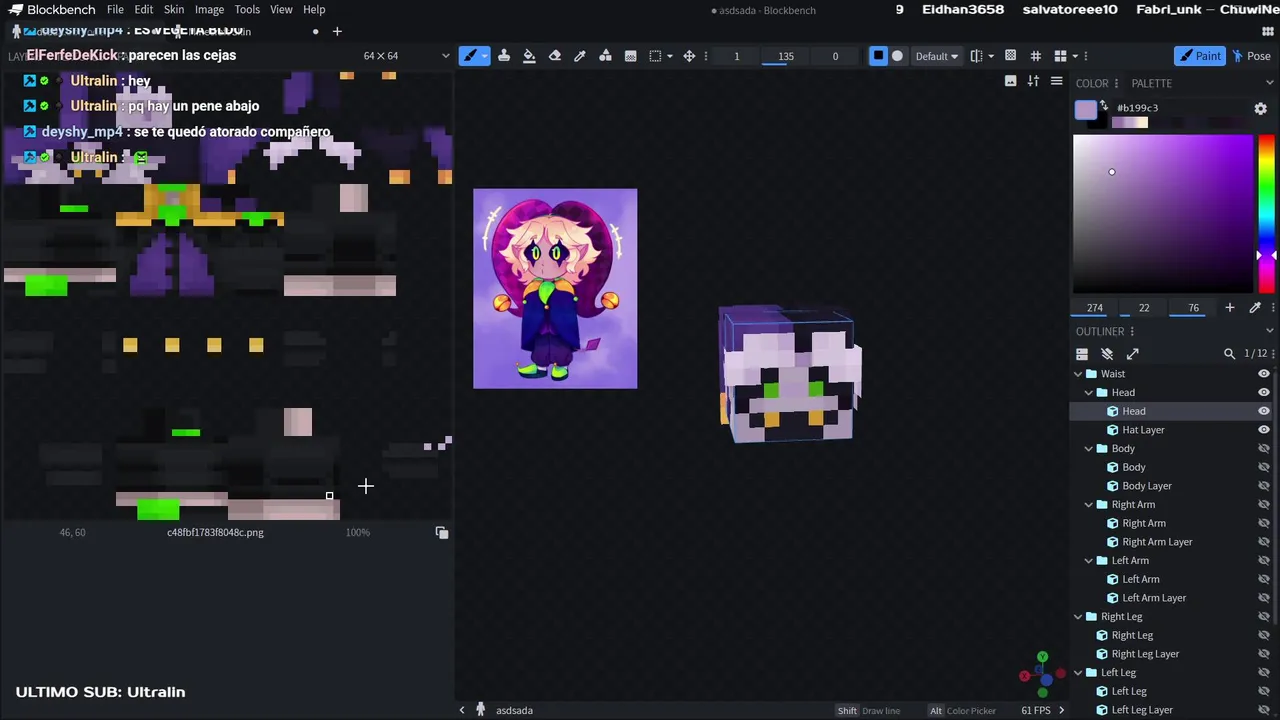The width and height of the screenshot is (1280, 720).
Task: Click the outliner toggle options icon
Action: [x=1082, y=354]
